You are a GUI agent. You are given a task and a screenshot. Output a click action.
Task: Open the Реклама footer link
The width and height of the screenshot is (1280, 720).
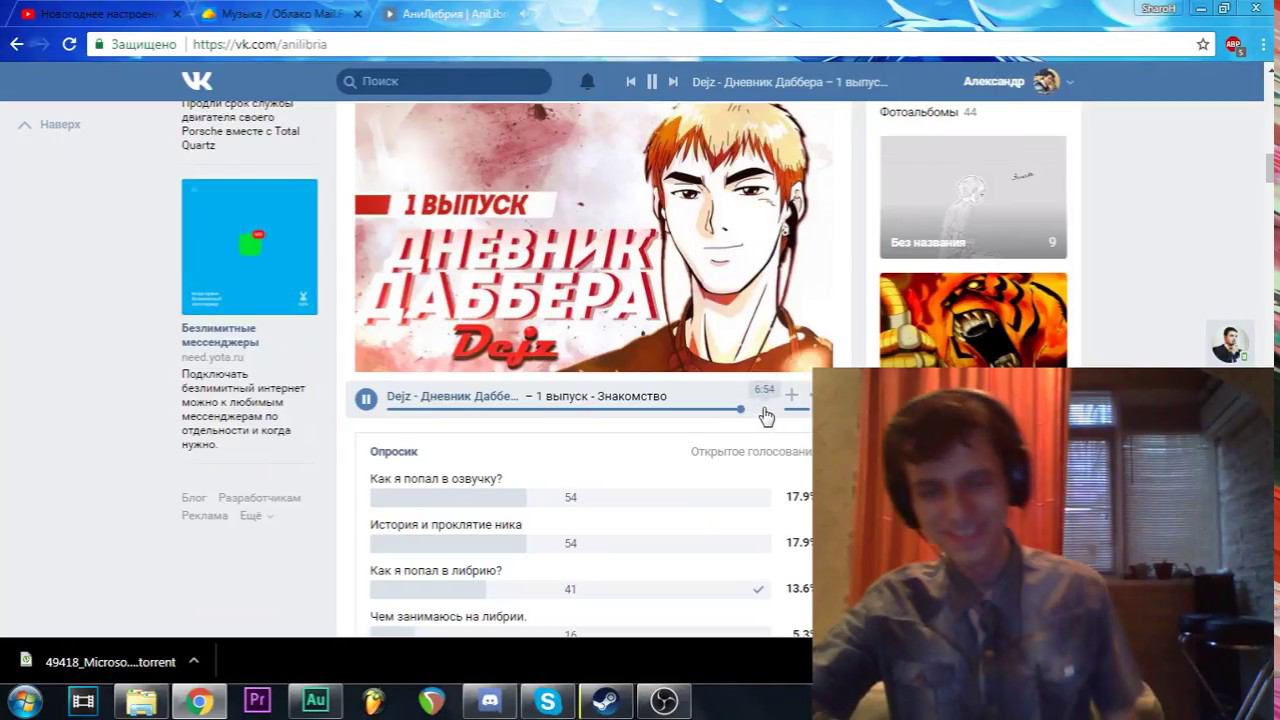coord(205,516)
